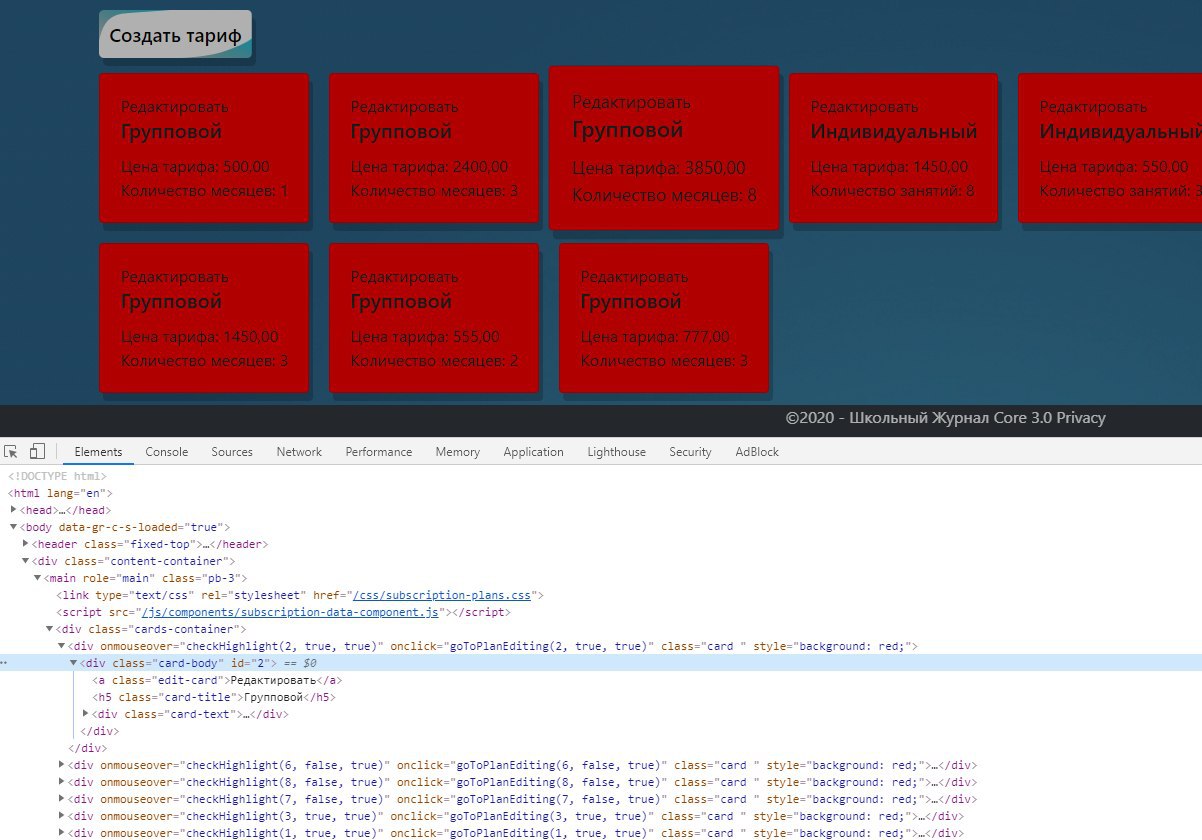This screenshot has width=1202, height=840.
Task: Open the AdBlock tab
Action: (757, 452)
